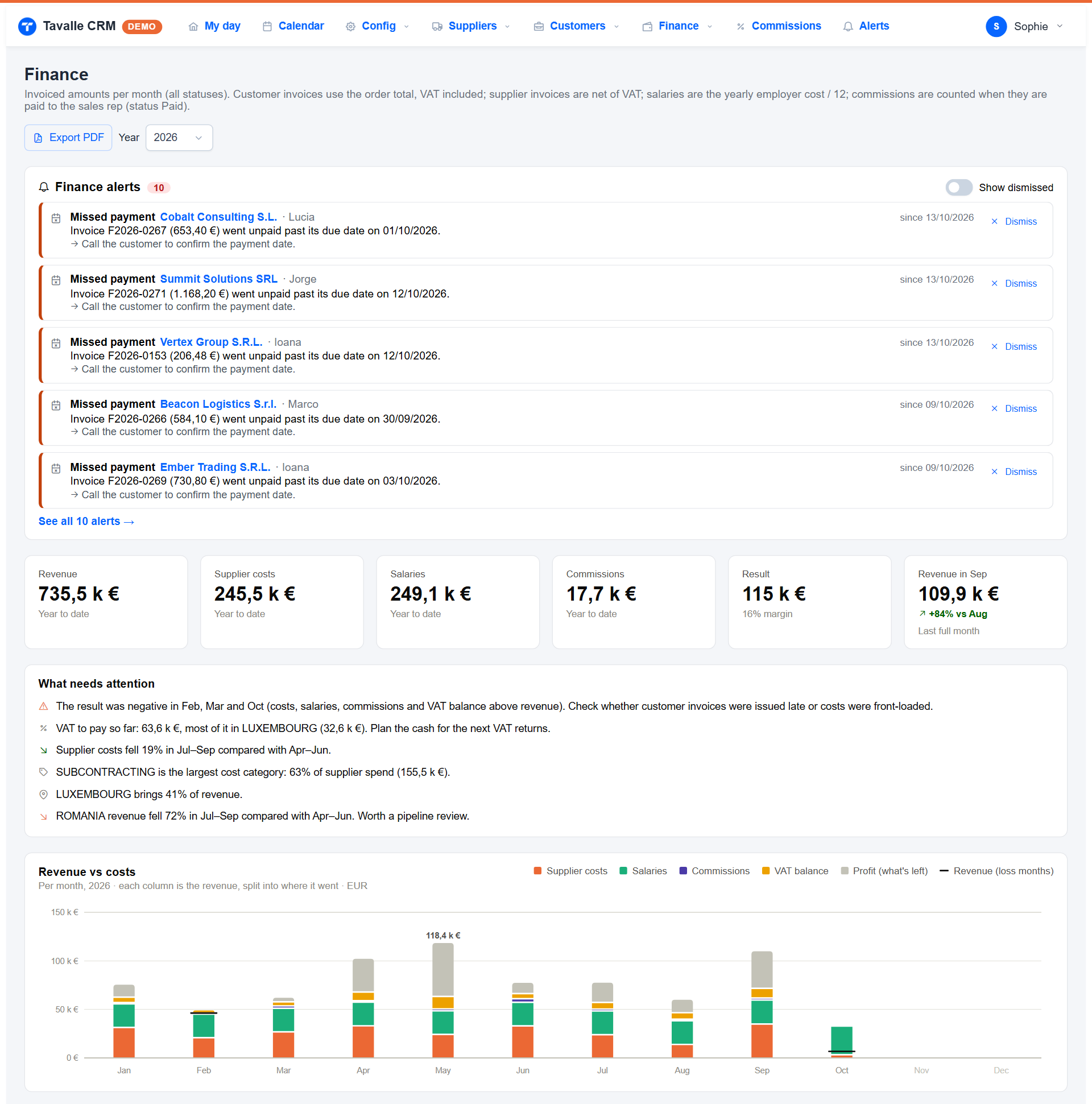
Task: Toggle VAT balance series in chart legend
Action: click(795, 871)
